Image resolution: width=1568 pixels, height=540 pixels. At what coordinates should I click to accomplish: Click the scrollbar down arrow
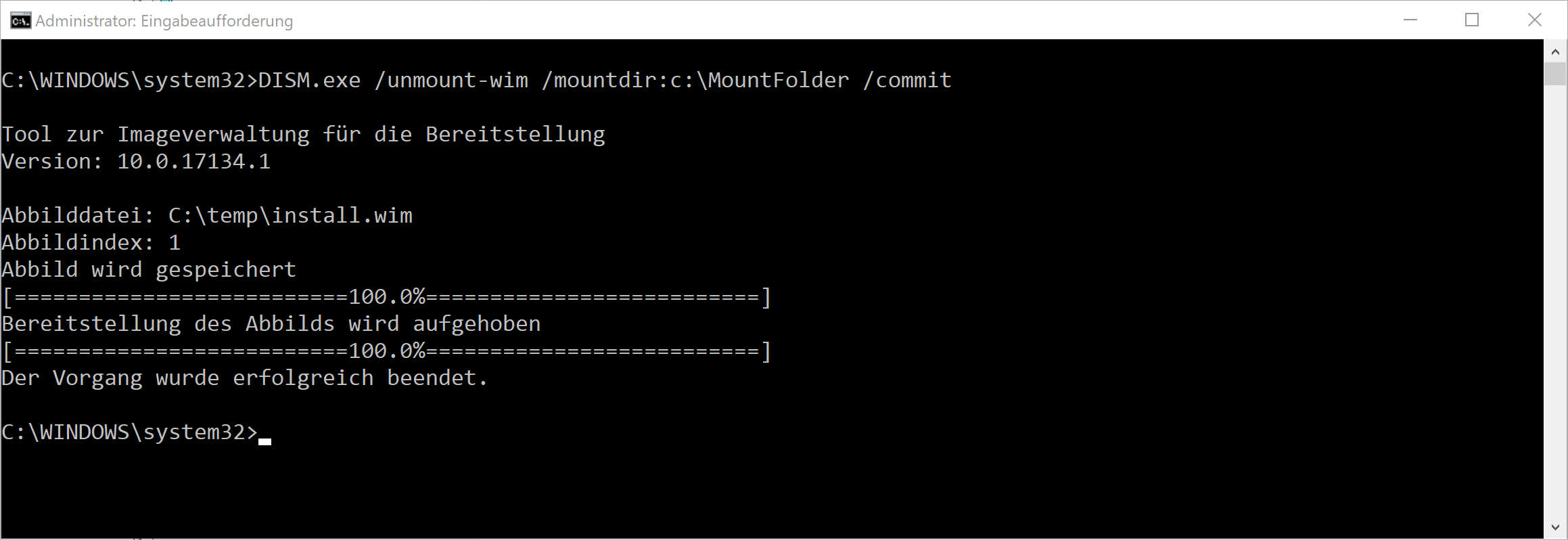(1555, 527)
